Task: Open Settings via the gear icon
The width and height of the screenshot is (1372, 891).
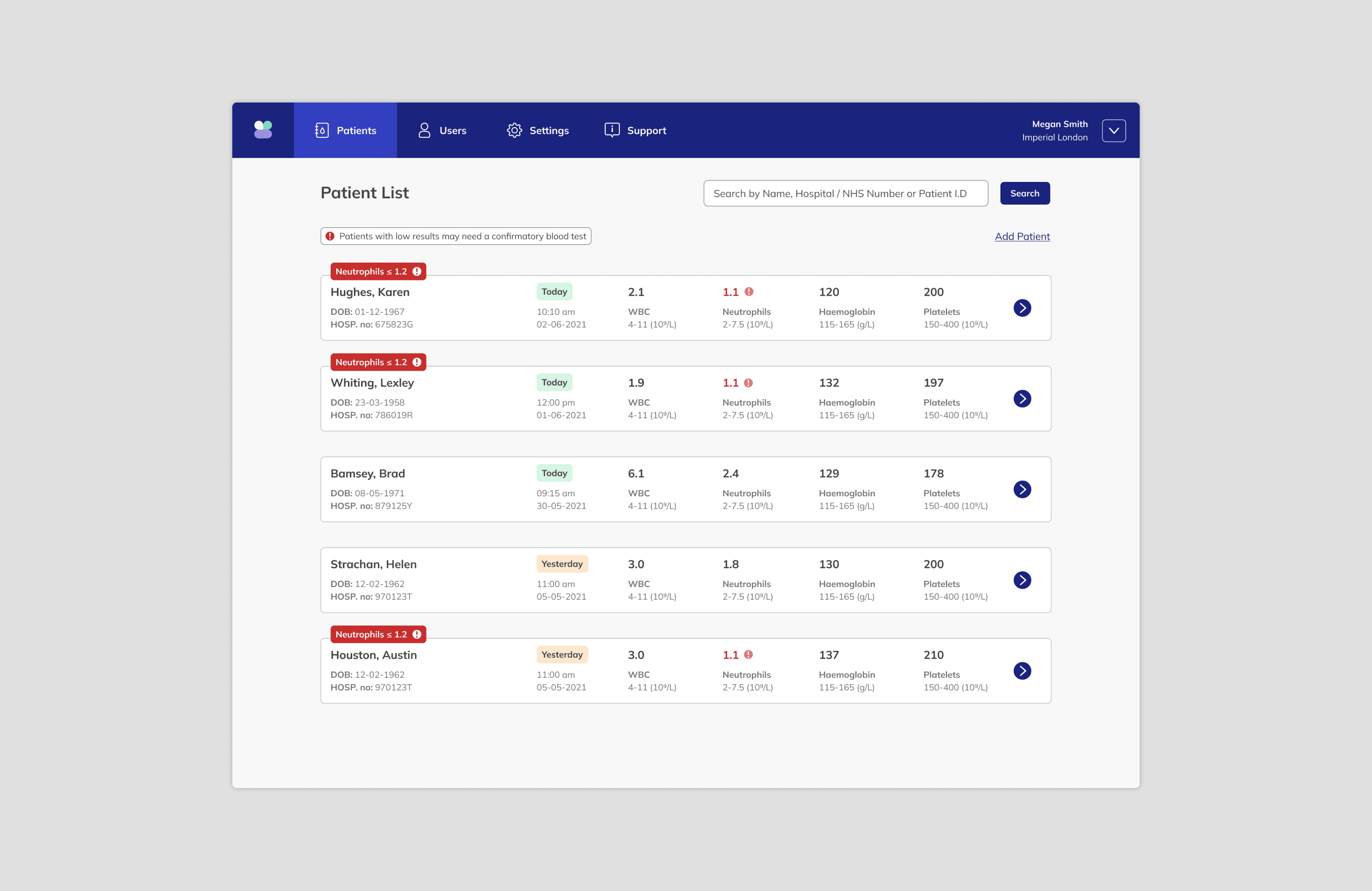Action: (x=515, y=130)
